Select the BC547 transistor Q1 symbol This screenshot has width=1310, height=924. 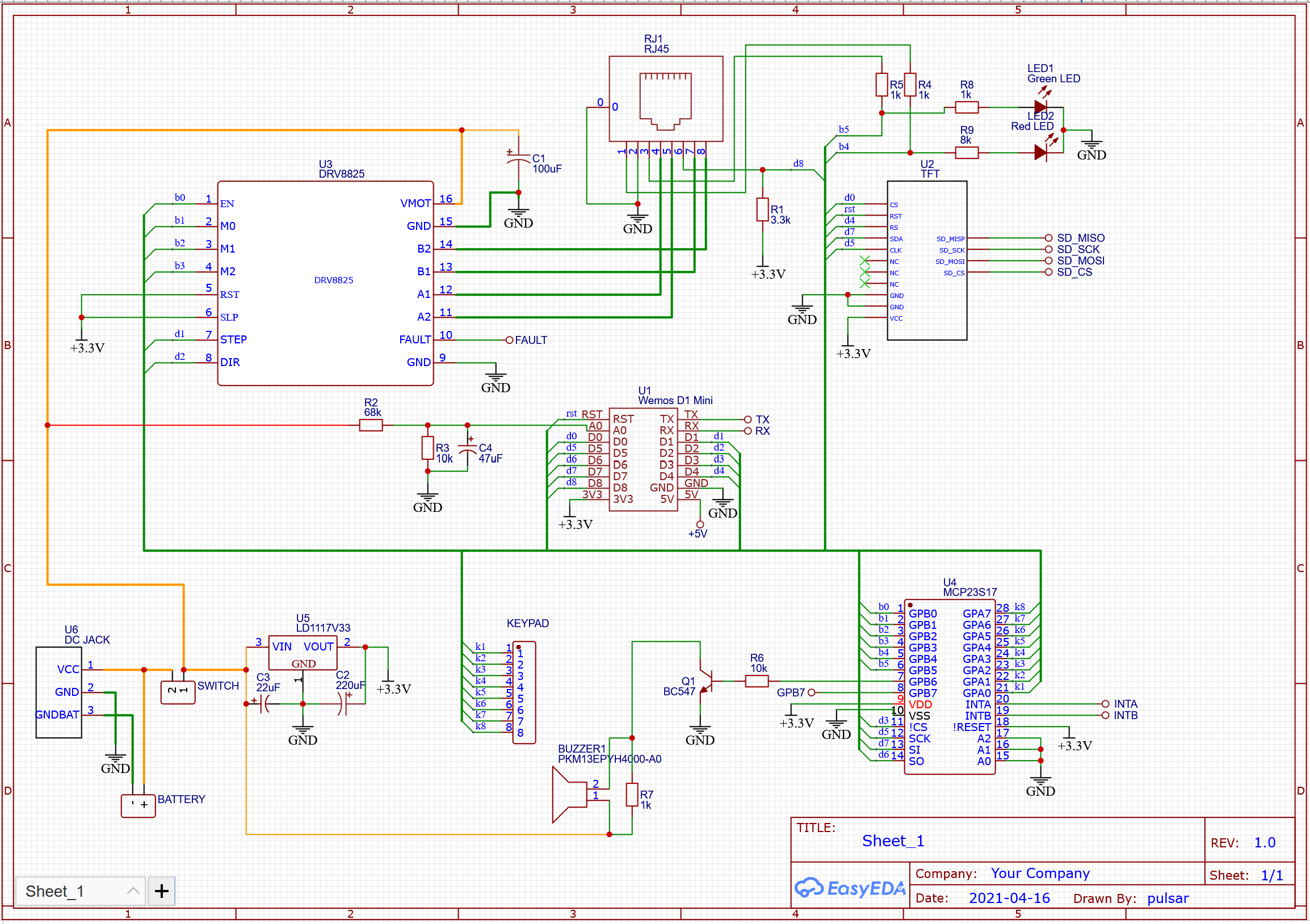pos(706,681)
